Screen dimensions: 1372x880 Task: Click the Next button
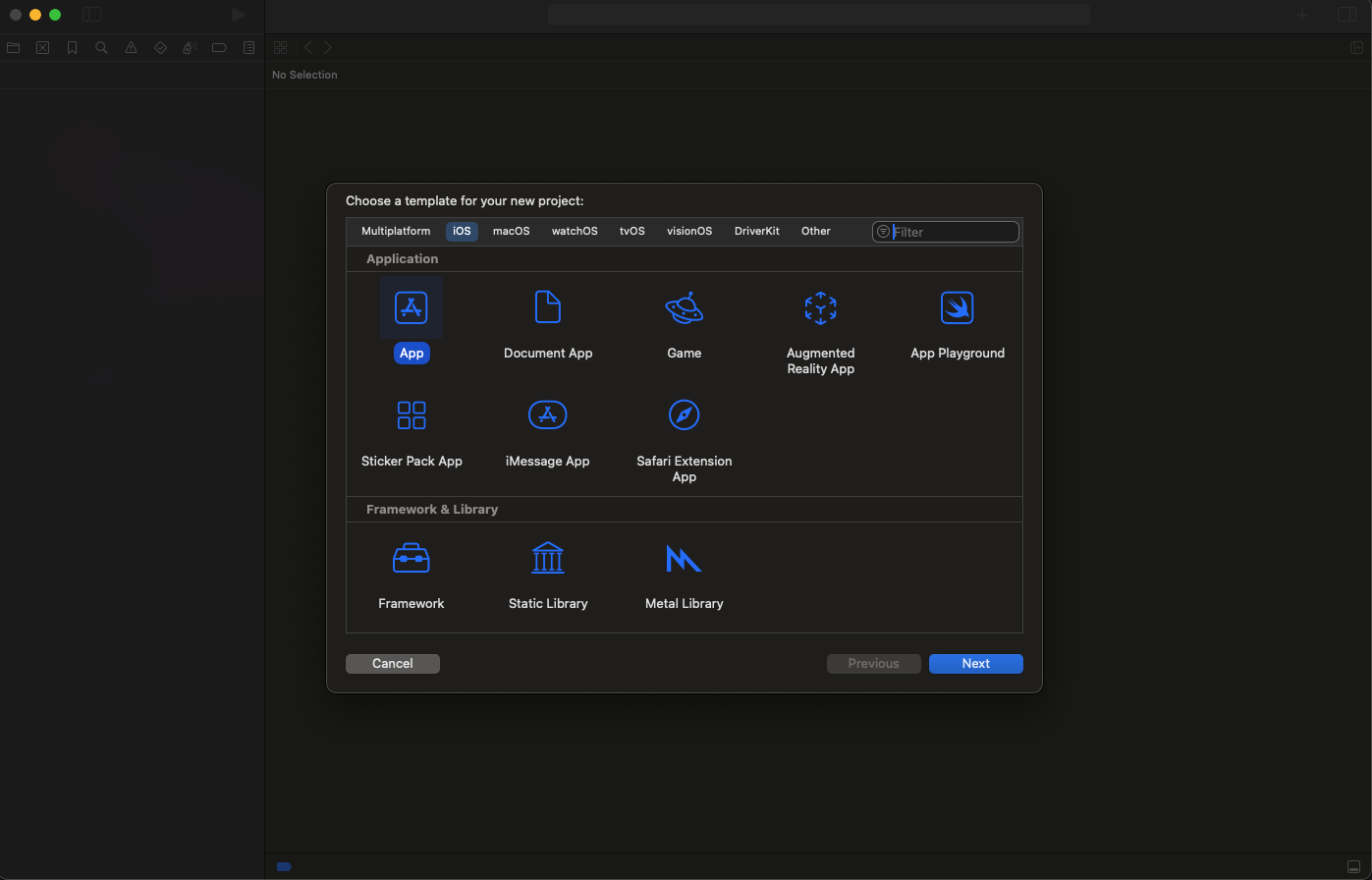(x=976, y=664)
